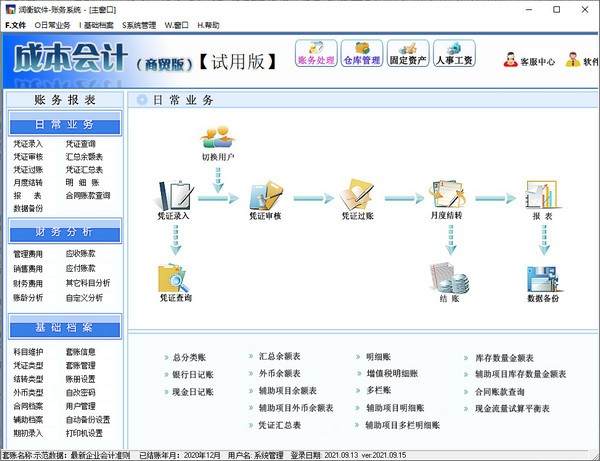Click 数据备份 in the sidebar
Screen dimensions: 600x461
[x=28, y=209]
